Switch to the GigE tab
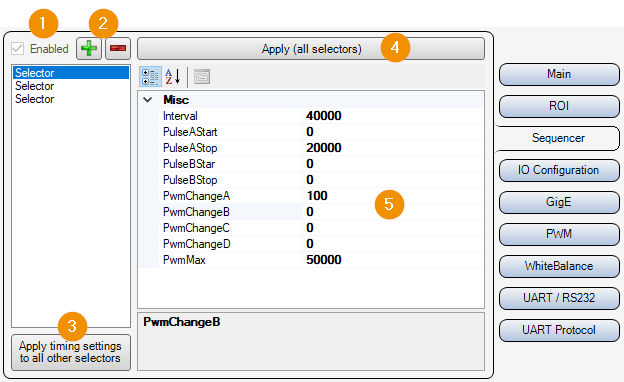Viewport: 624px width, 382px height. 559,202
